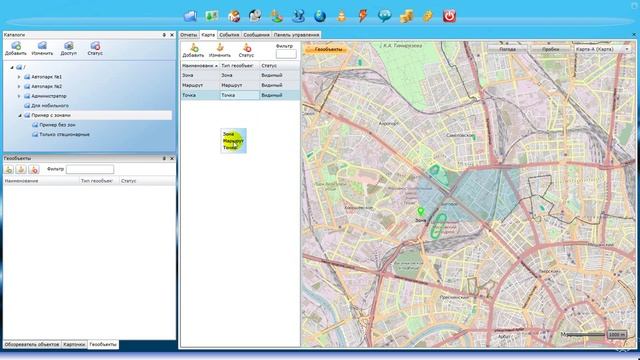Click the Тип геообъекта column header in map tab
The width and height of the screenshot is (640, 360).
point(239,65)
